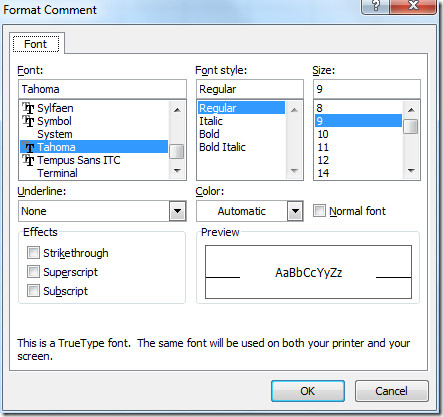This screenshot has height=417, width=443.
Task: Toggle the Normal font checkbox
Action: coord(319,211)
